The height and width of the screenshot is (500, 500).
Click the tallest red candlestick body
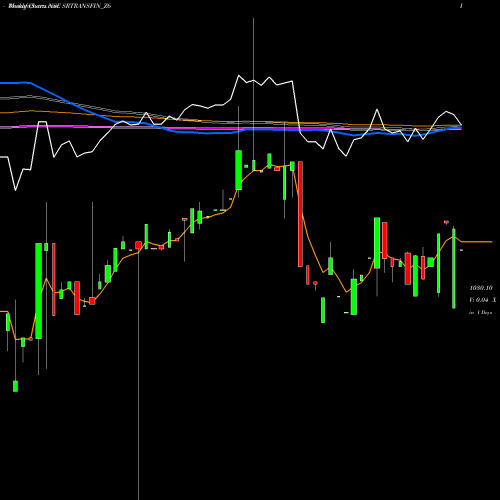coord(300,214)
